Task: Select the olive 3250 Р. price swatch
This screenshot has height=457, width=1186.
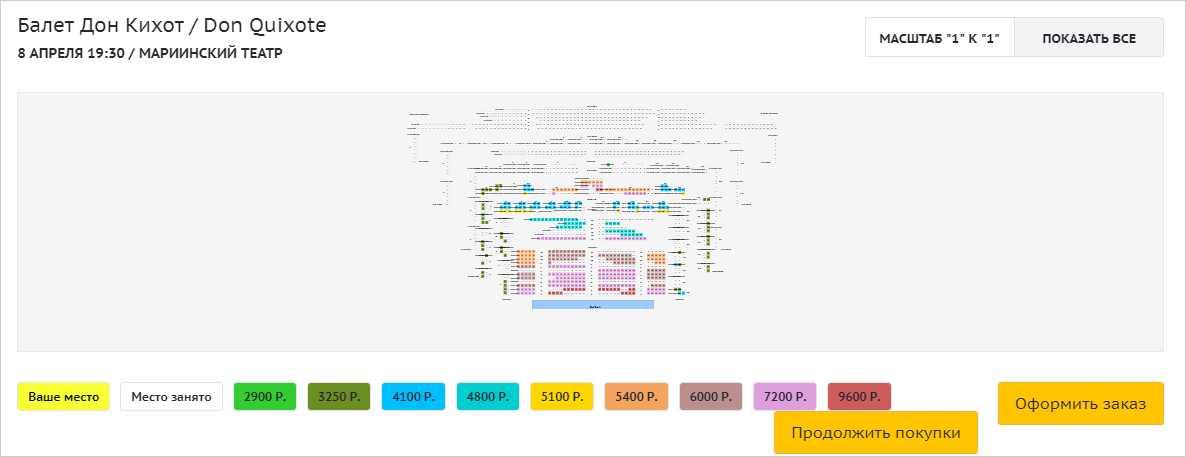Action: [339, 397]
